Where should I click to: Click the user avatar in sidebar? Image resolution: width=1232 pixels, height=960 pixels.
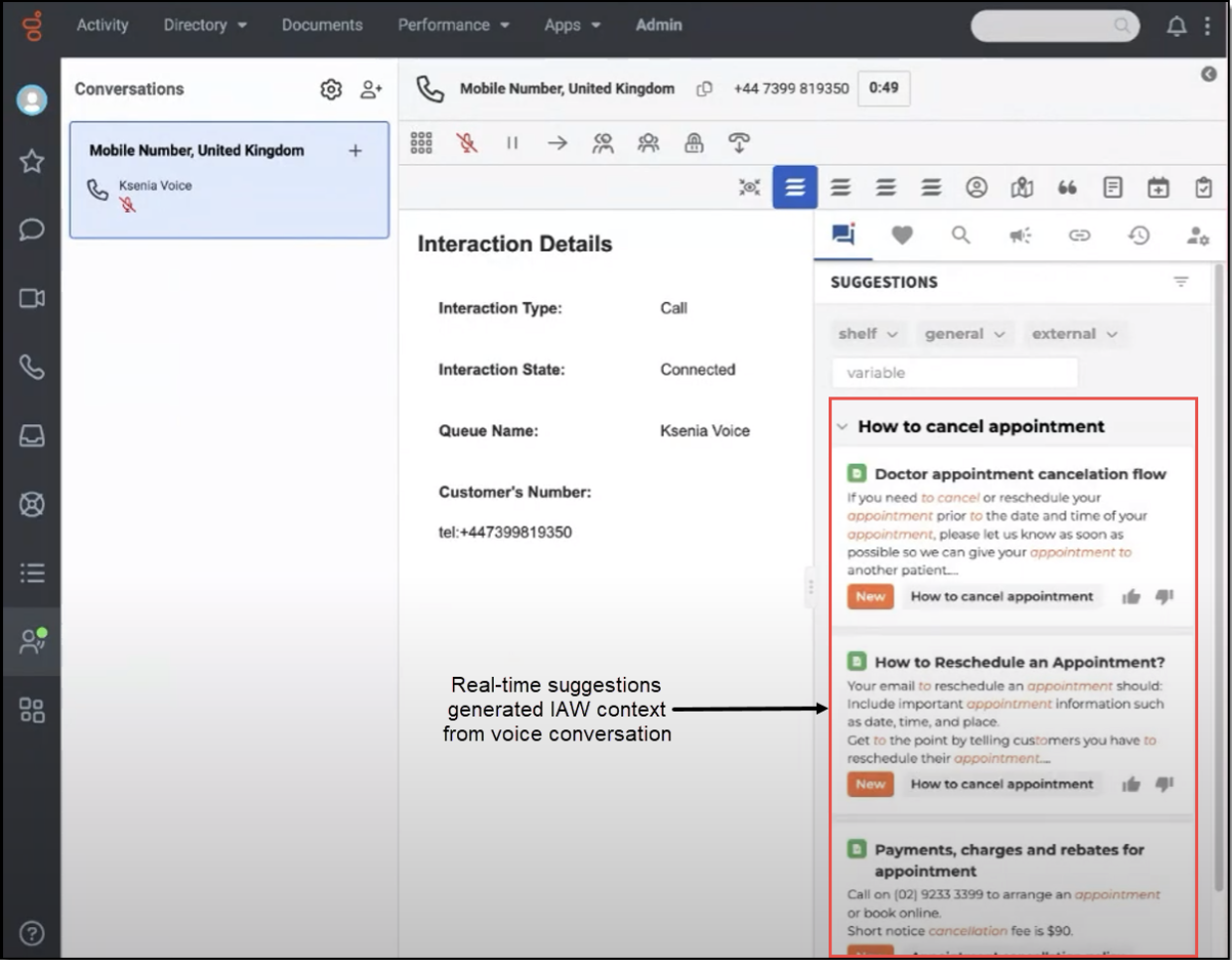tap(32, 99)
